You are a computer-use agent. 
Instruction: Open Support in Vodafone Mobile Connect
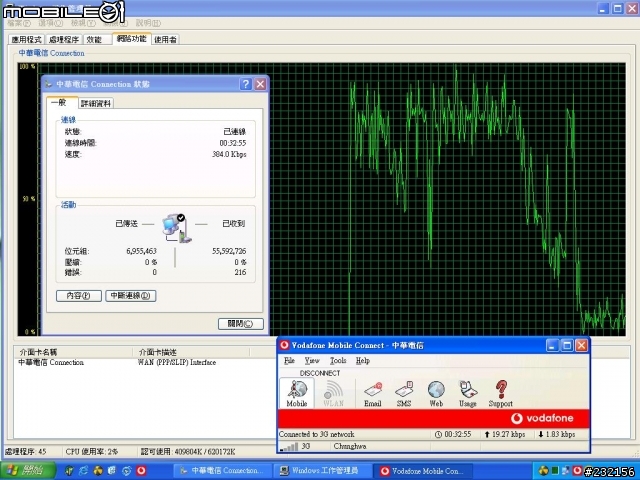tap(500, 394)
